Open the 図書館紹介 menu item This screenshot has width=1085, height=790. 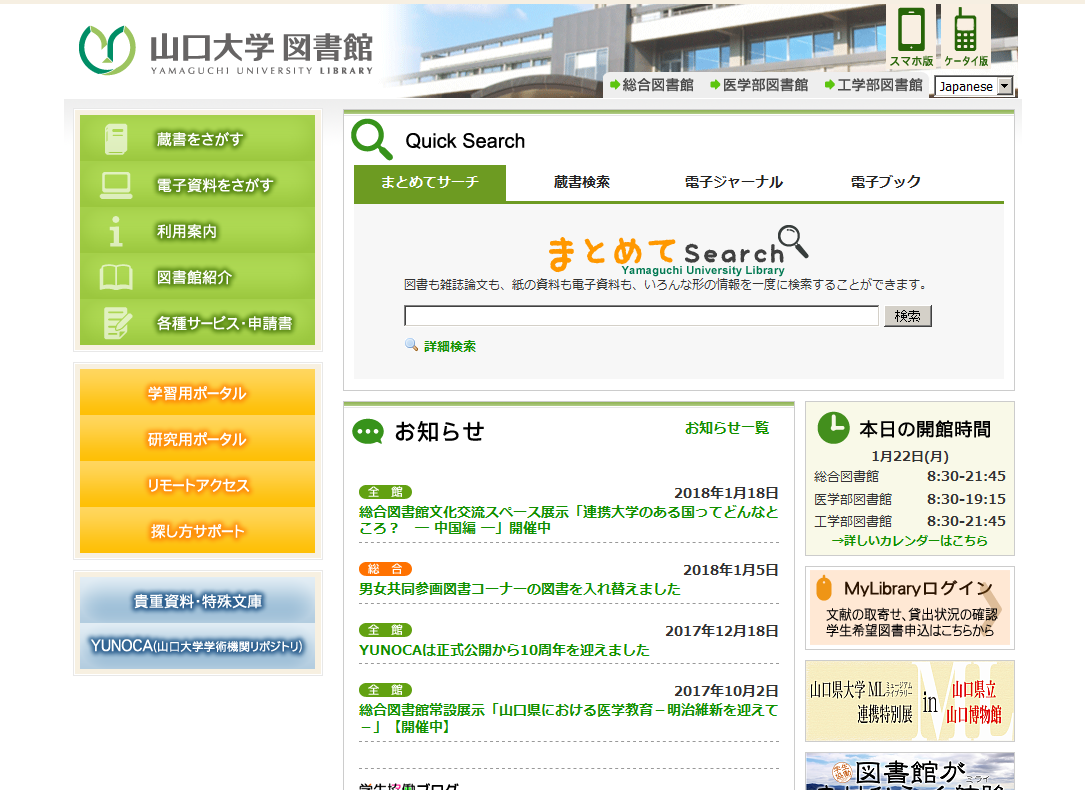pyautogui.click(x=197, y=277)
